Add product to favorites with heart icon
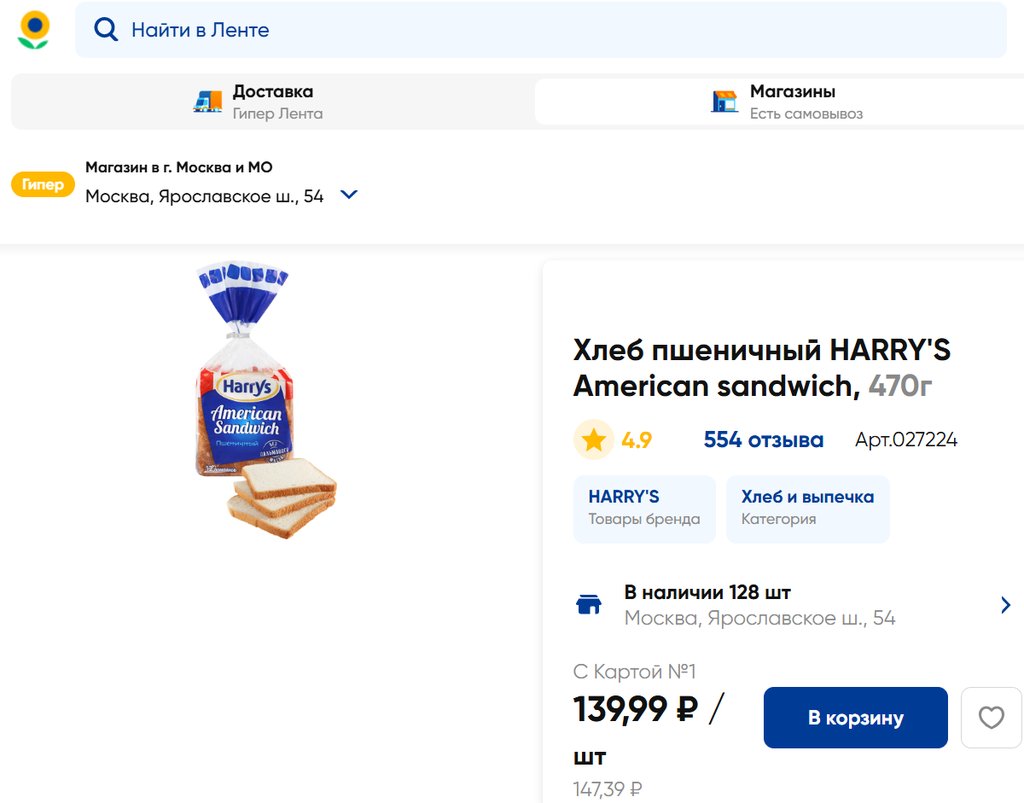The height and width of the screenshot is (803, 1024). (x=990, y=718)
